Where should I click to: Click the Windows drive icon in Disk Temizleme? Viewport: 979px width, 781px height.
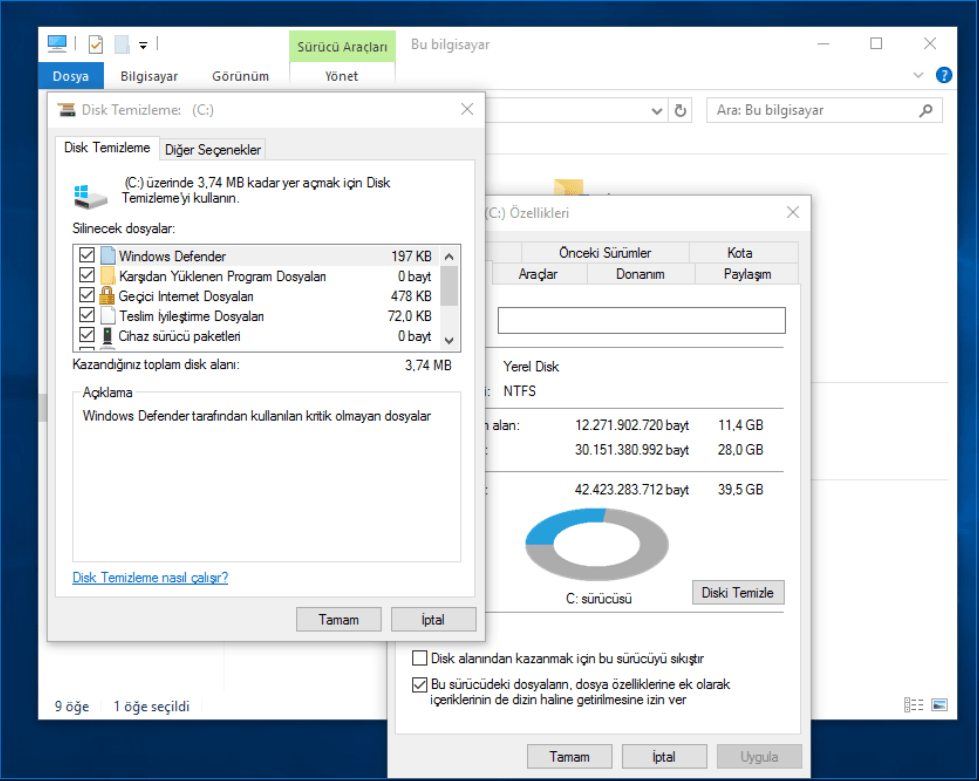click(x=90, y=196)
